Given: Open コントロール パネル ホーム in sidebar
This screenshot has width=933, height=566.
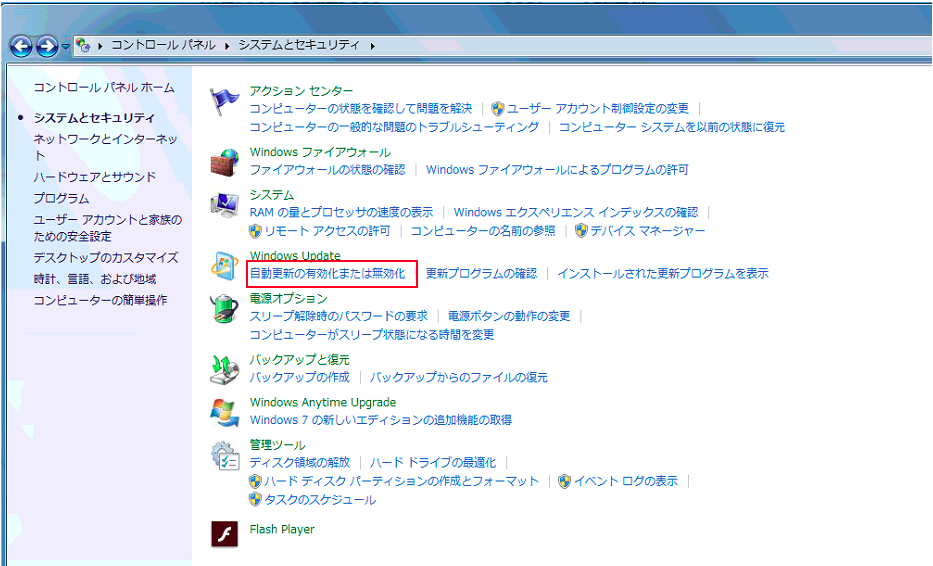Looking at the screenshot, I should point(104,87).
